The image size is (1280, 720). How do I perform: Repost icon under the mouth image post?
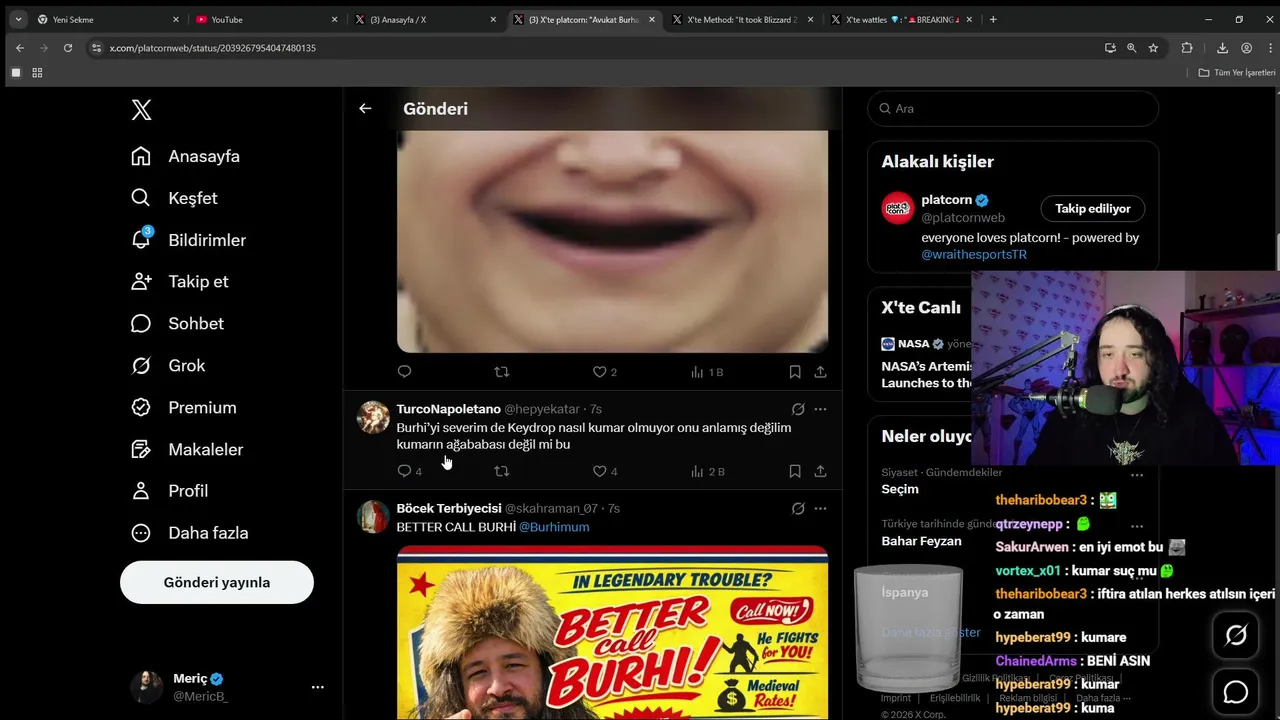click(x=502, y=372)
